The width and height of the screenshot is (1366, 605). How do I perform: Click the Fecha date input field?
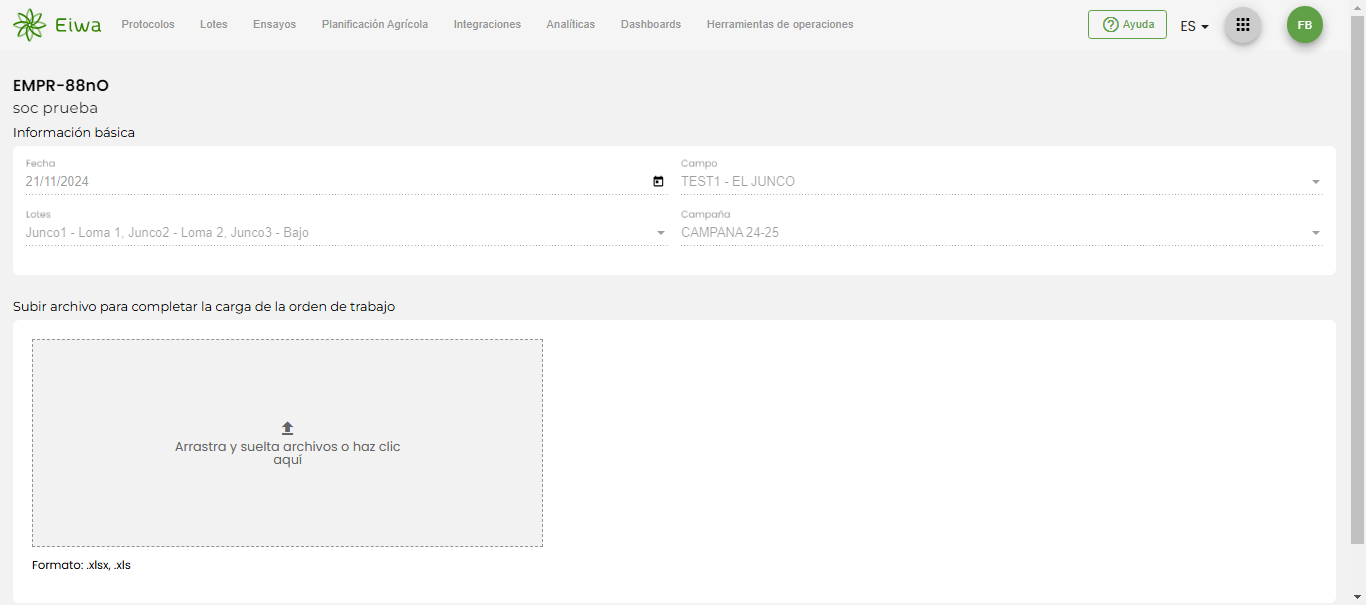point(330,182)
